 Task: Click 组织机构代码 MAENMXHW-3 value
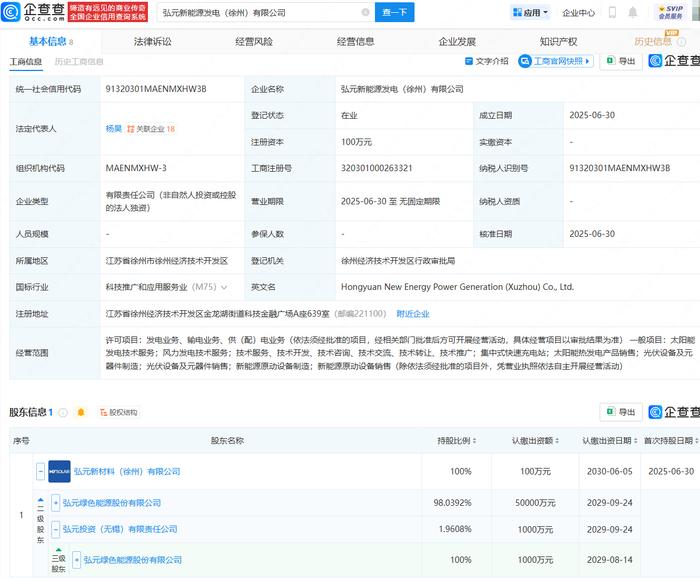pyautogui.click(x=136, y=168)
